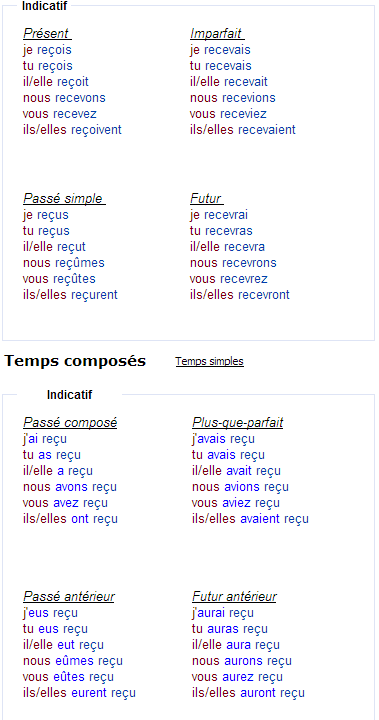The height and width of the screenshot is (720, 379).
Task: Click "vous eûtes reçu" line
Action: tap(68, 677)
